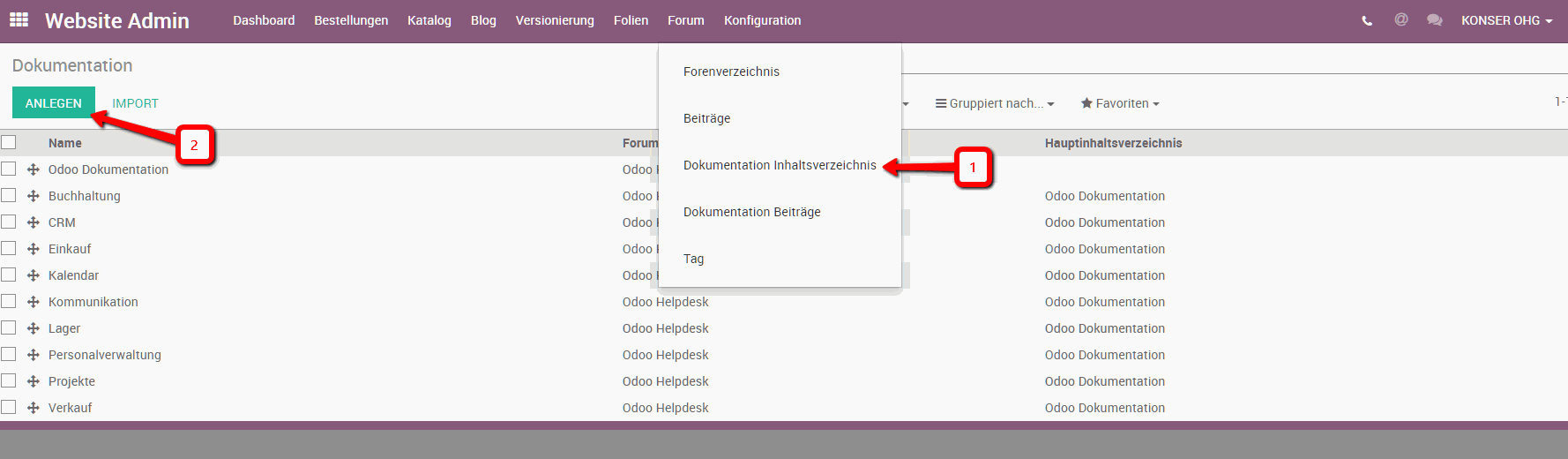
Task: Open the Favoriten dropdown
Action: [1120, 103]
